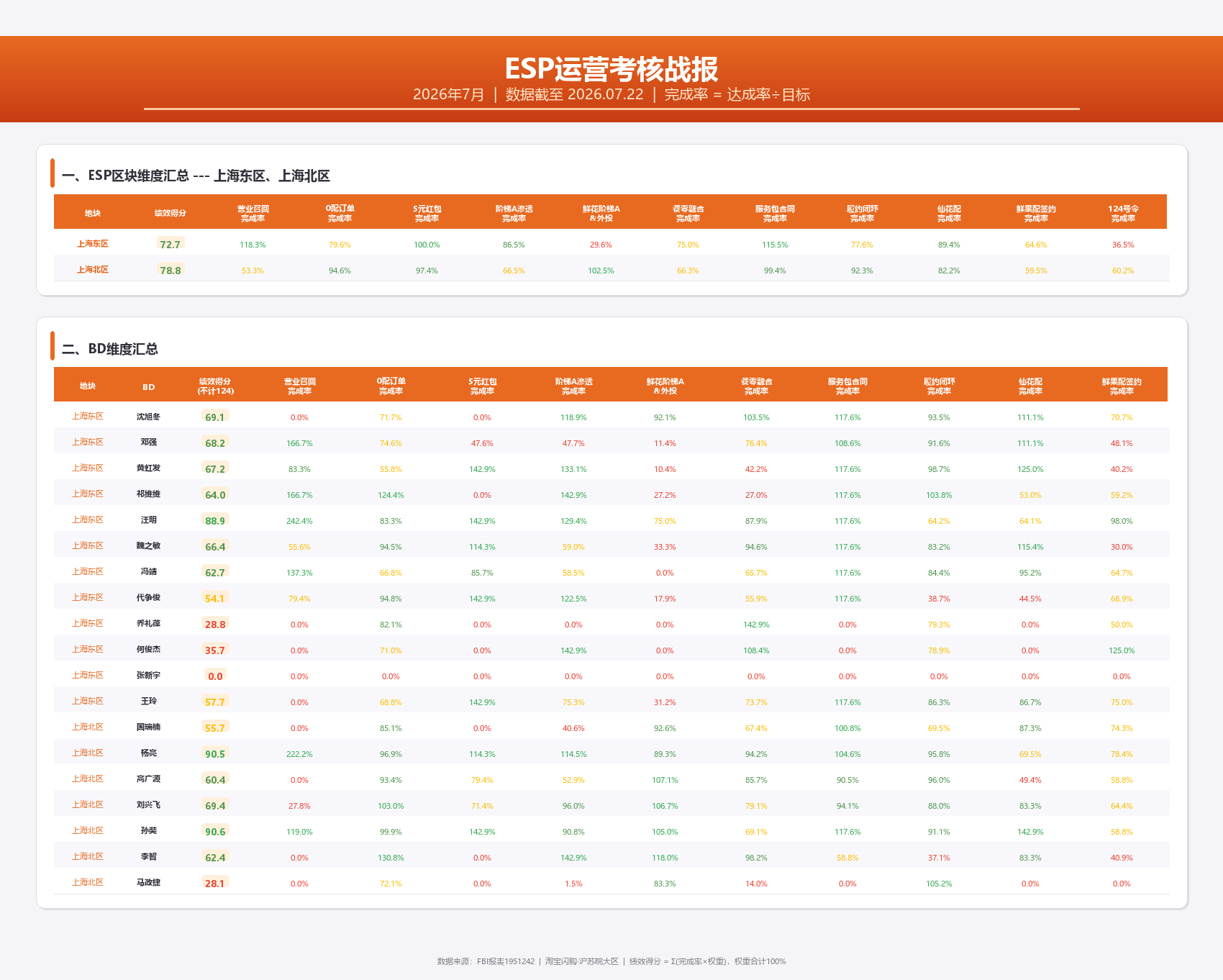The image size is (1223, 980).
Task: Click BD name 孙英
Action: 149,831
